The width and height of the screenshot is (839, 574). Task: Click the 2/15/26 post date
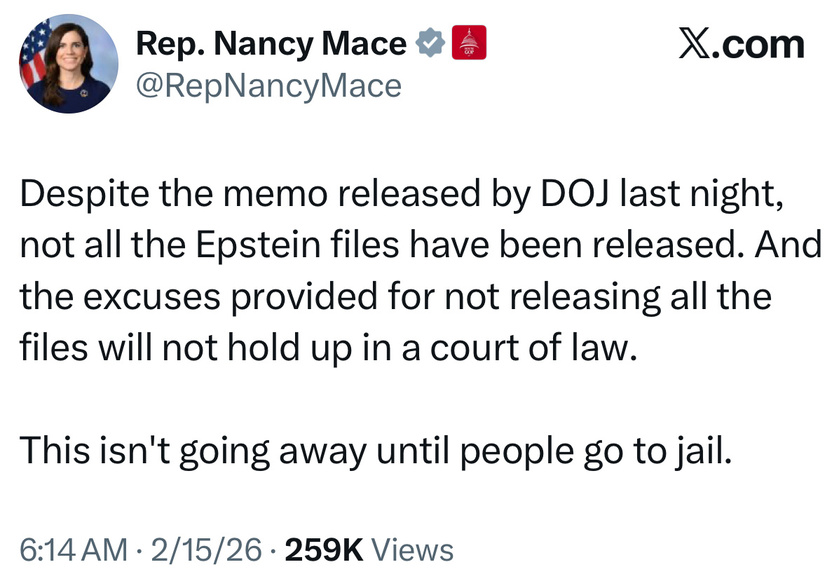point(204,549)
